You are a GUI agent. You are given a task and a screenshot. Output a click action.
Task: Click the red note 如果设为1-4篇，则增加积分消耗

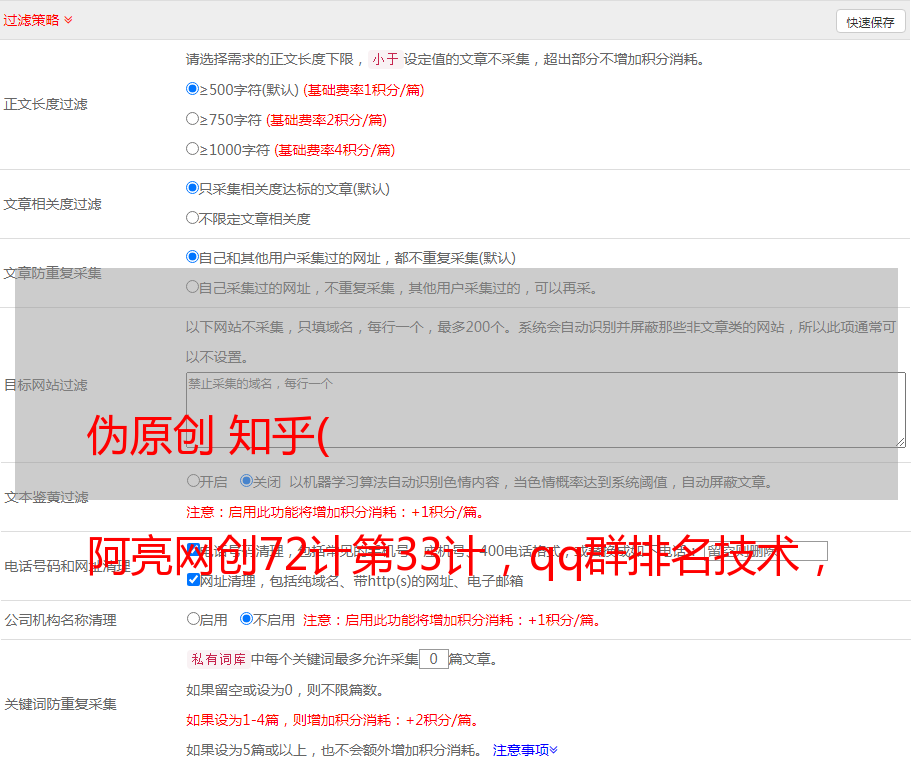point(332,720)
